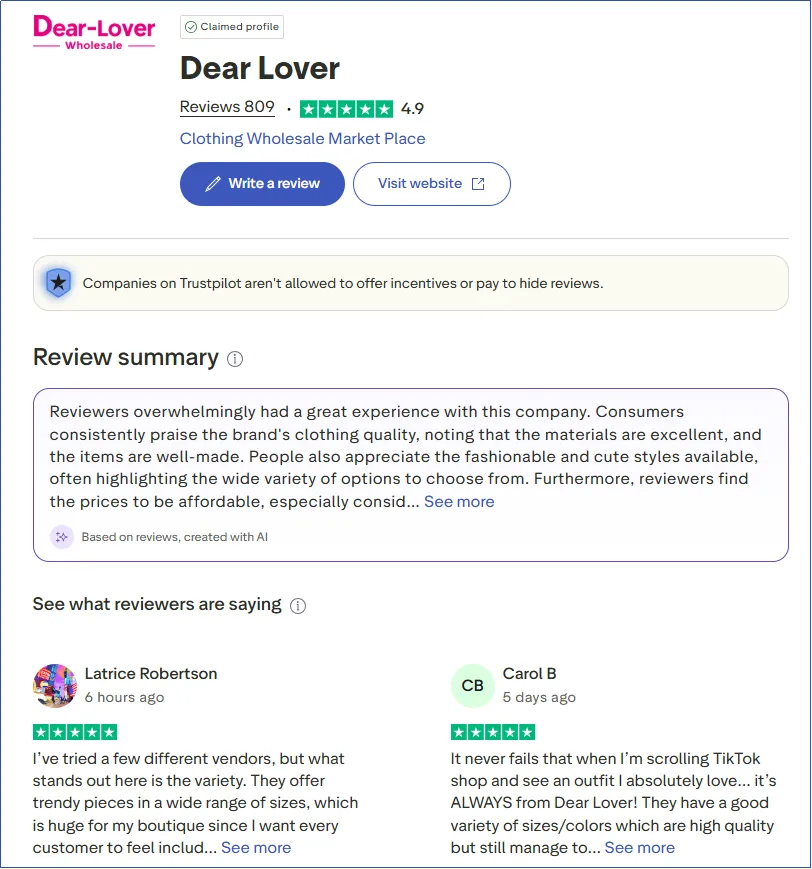Click Latrice Robertson's profile avatar
Viewport: 812px width, 869px height.
pyautogui.click(x=54, y=685)
